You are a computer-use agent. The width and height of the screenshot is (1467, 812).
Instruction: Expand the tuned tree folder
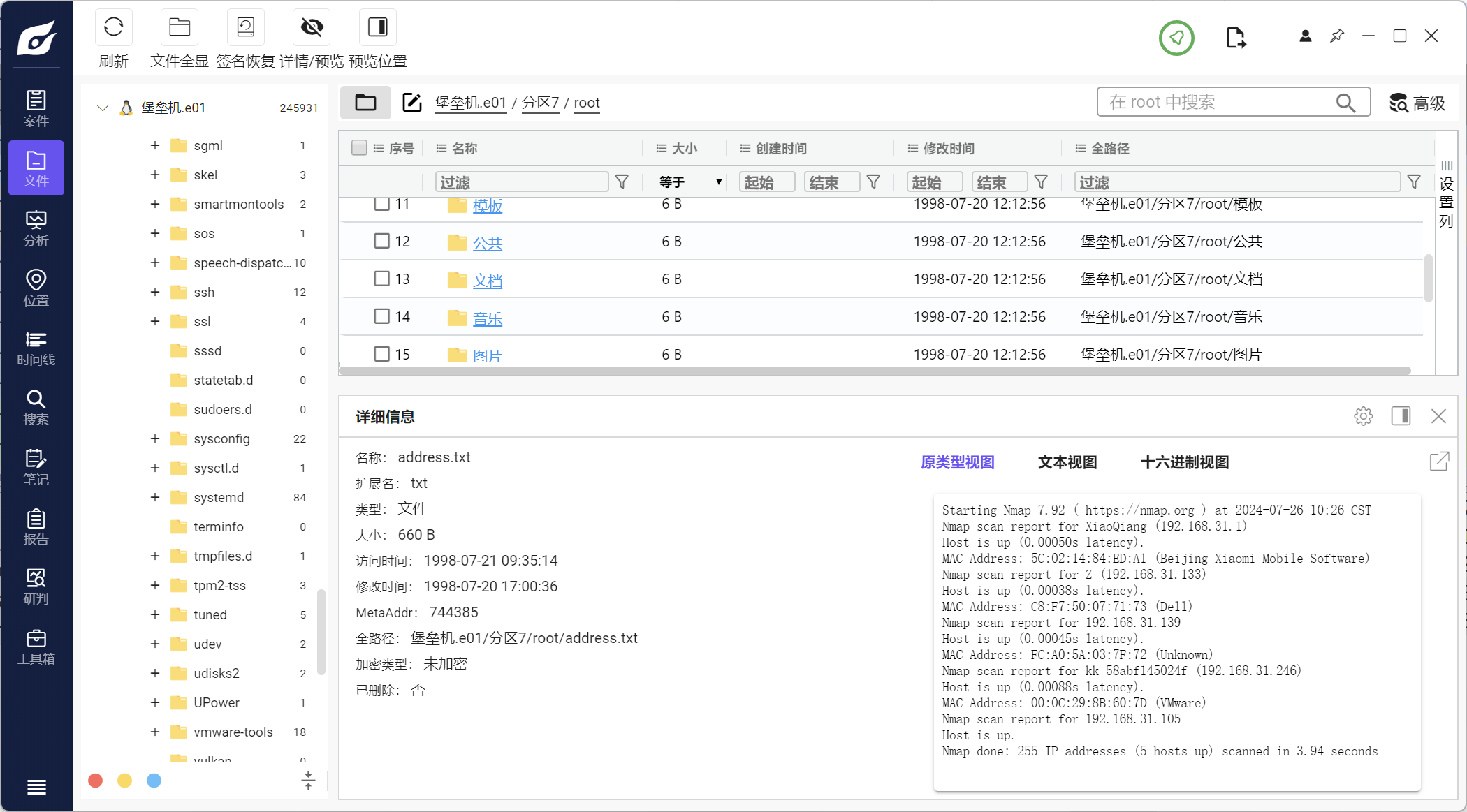coord(155,614)
